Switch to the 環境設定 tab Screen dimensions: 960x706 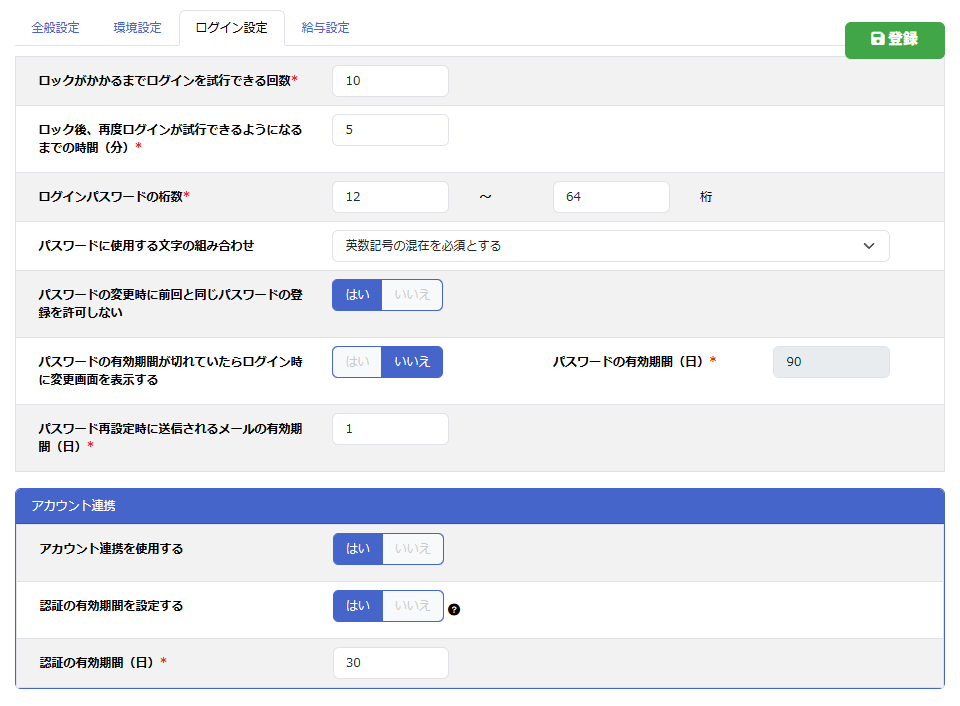(137, 28)
